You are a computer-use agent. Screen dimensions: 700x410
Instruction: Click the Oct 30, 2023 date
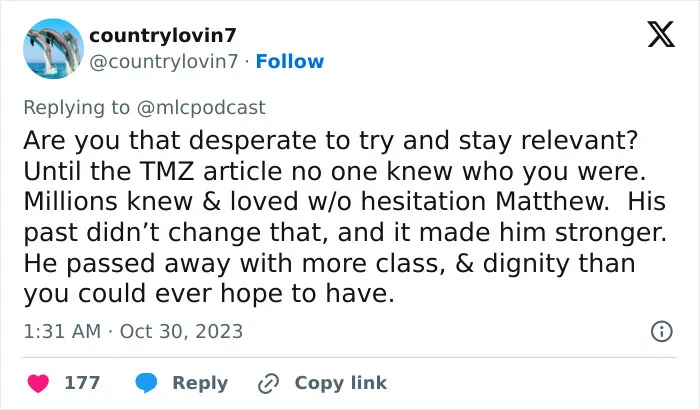point(181,331)
